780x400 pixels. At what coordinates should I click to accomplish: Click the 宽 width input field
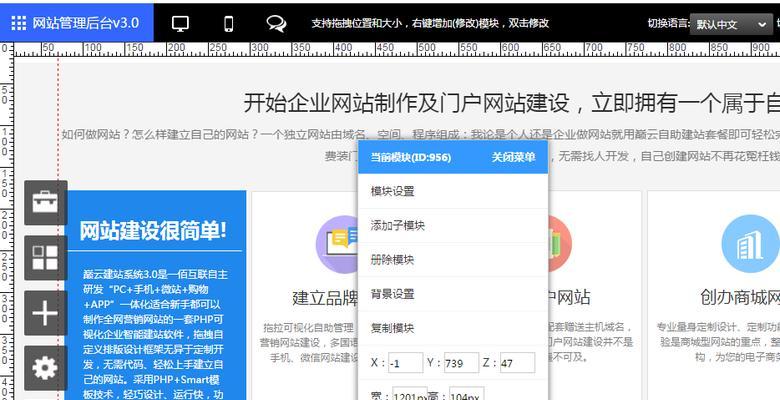click(x=410, y=394)
